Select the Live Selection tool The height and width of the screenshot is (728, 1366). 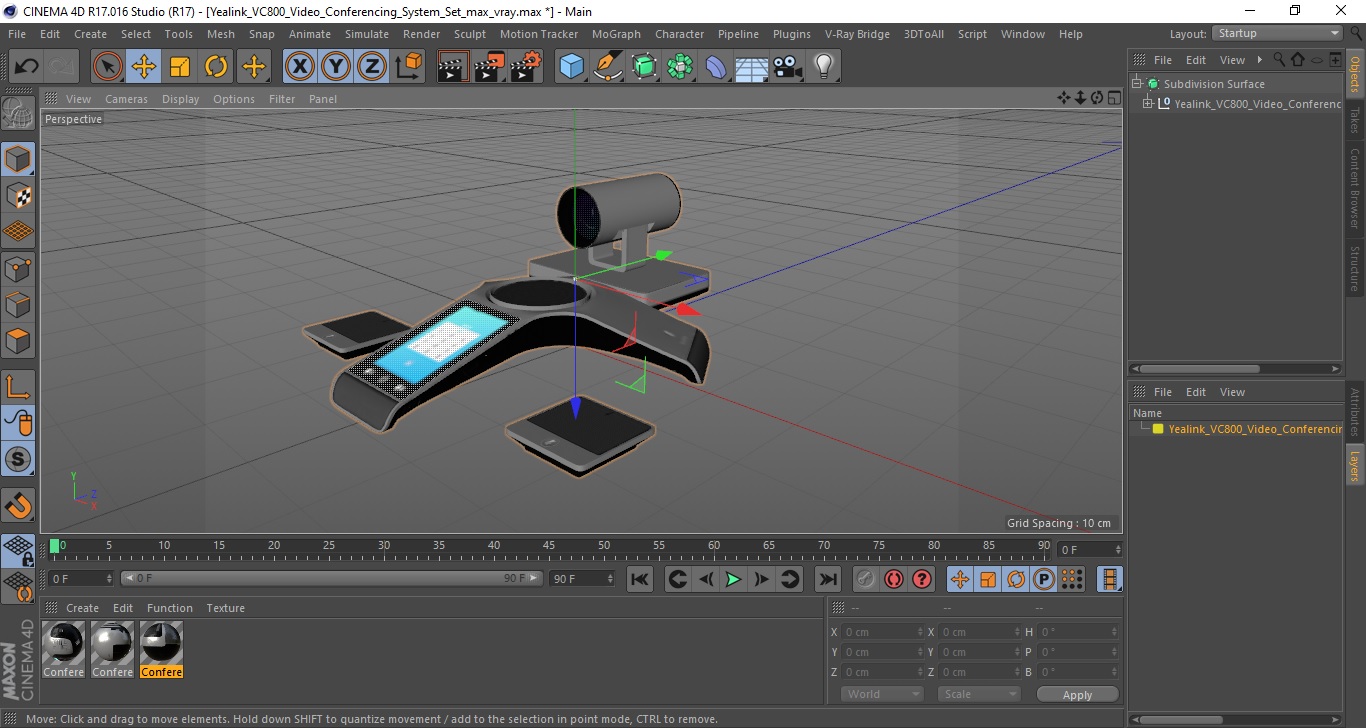pos(108,67)
